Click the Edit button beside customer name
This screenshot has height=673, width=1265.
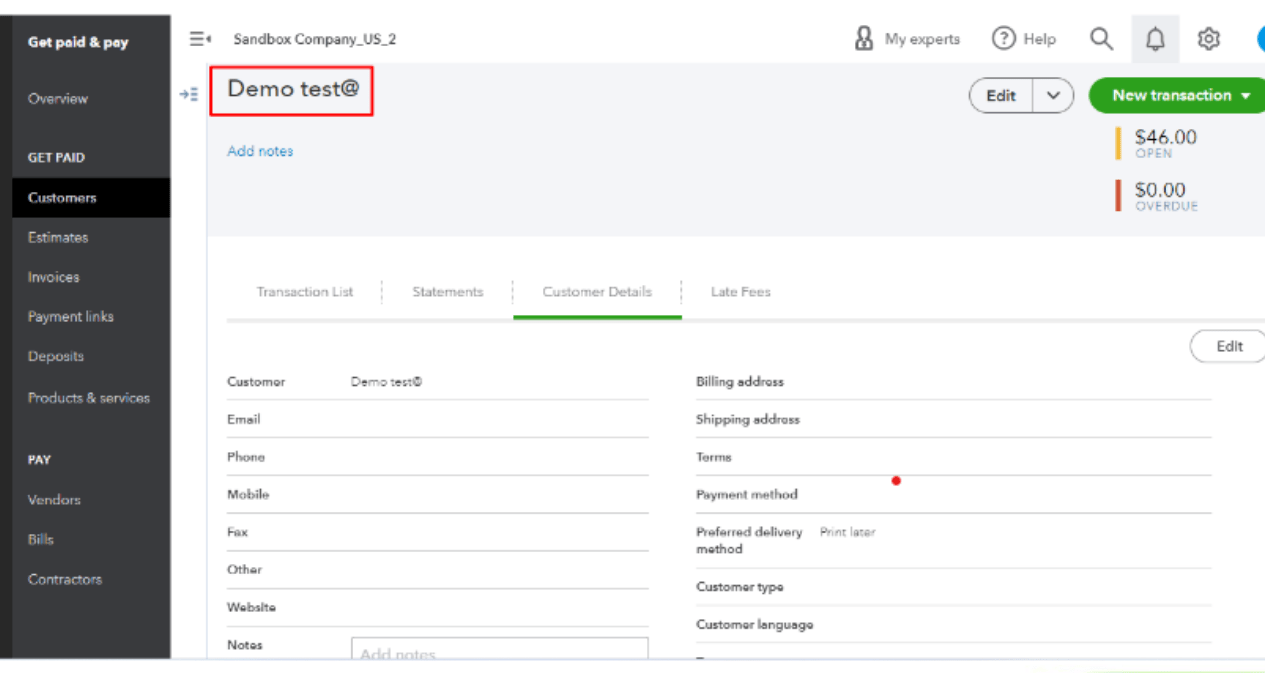(x=1001, y=96)
